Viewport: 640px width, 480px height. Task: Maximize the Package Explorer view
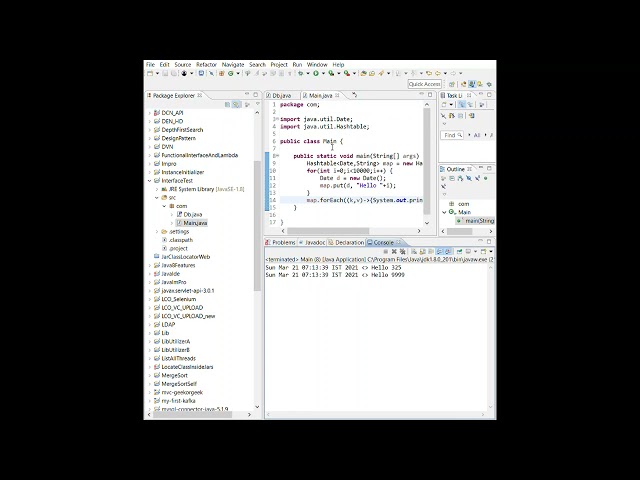point(256,94)
